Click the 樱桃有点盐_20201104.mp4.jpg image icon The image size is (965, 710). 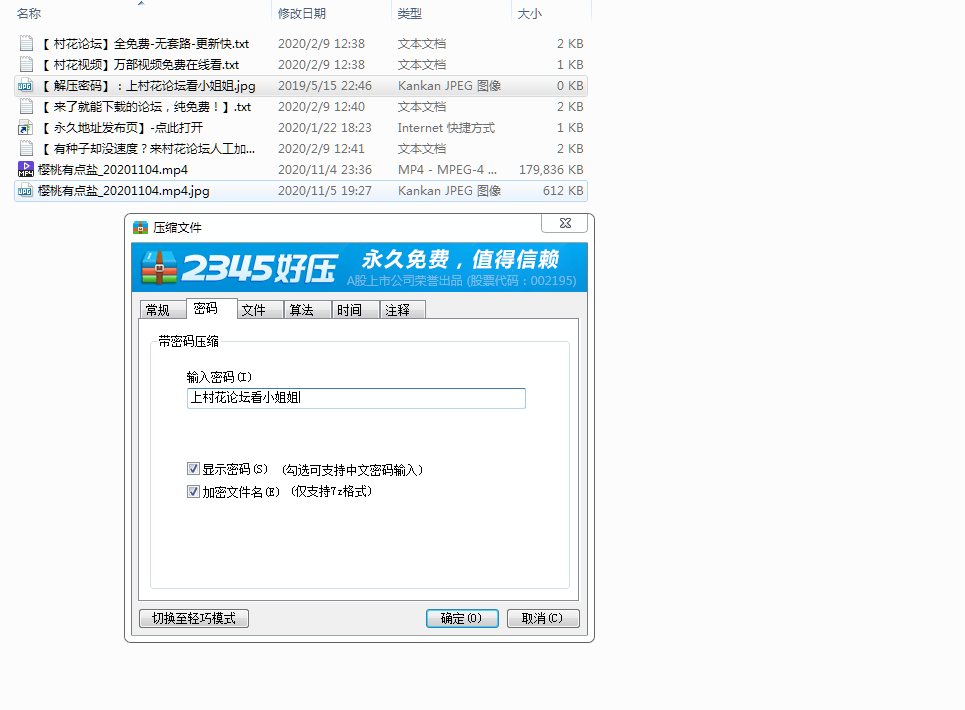26,191
